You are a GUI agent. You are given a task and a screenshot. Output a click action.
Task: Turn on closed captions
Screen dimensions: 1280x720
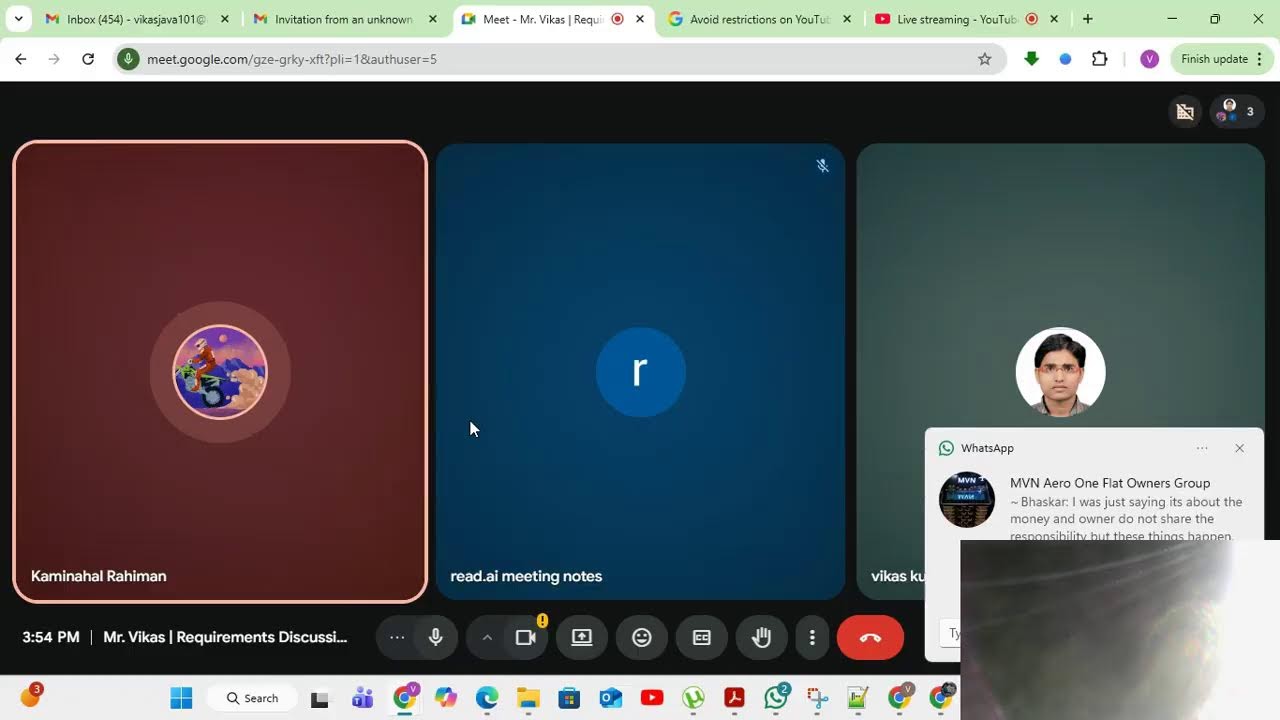[702, 637]
